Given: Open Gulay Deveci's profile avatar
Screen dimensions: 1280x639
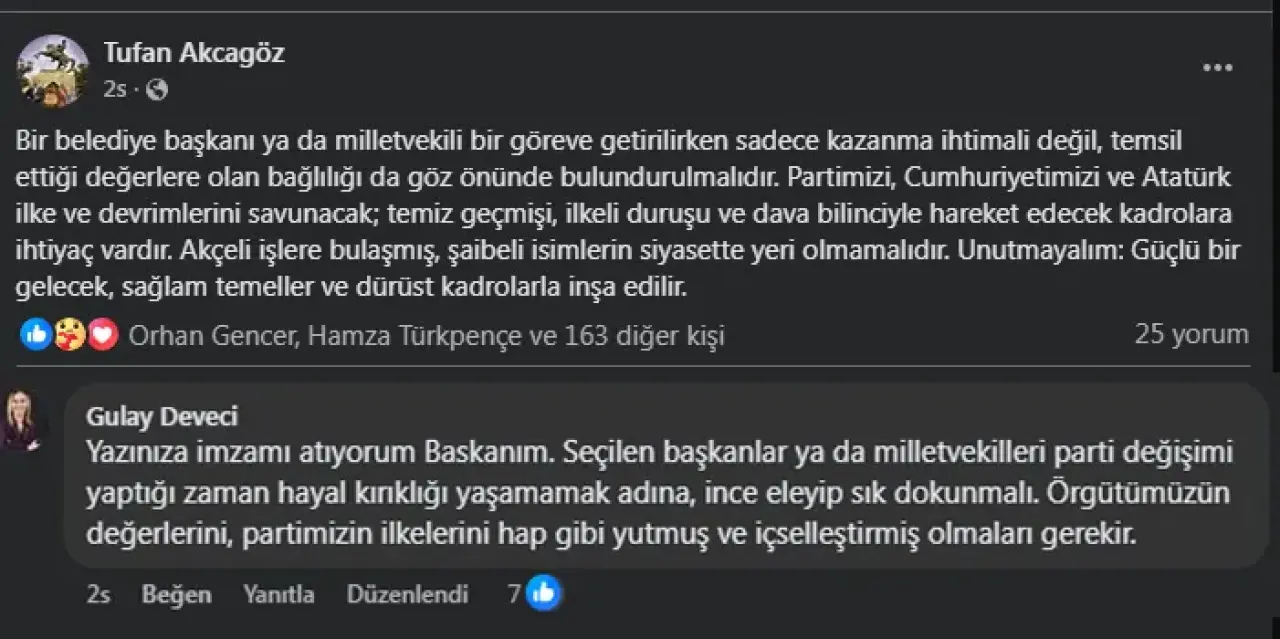Looking at the screenshot, I should (x=22, y=421).
